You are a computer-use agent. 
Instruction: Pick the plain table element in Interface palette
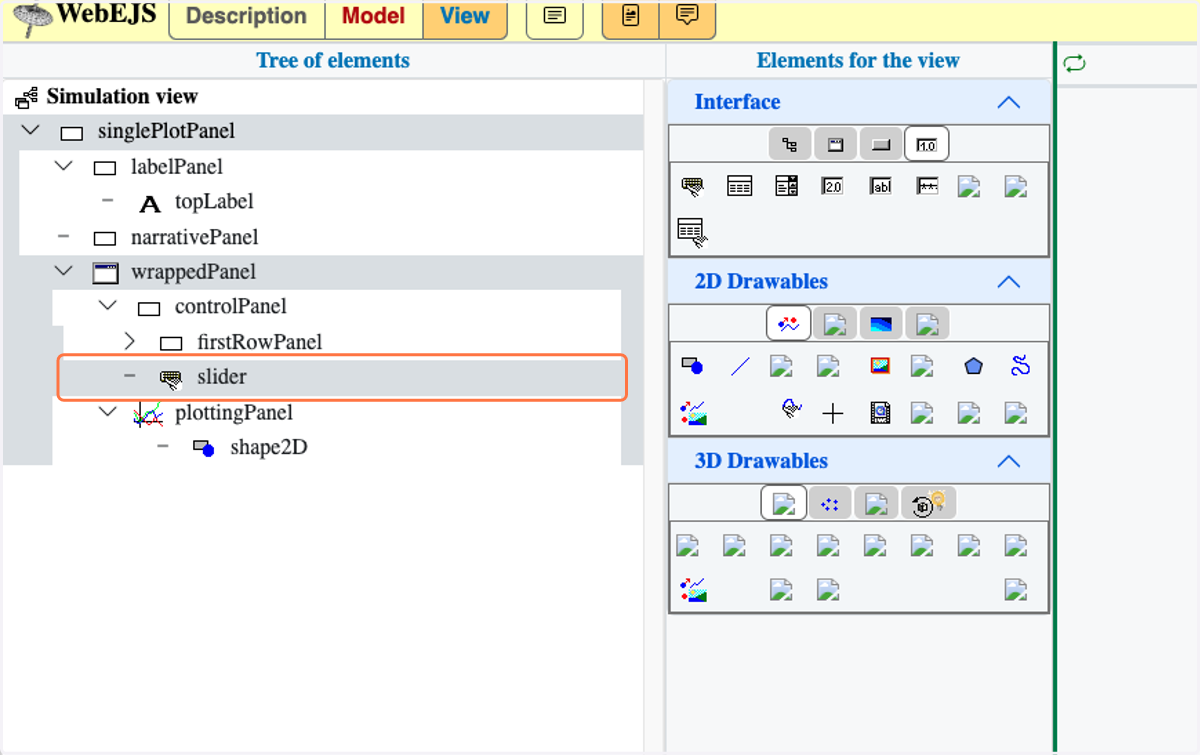click(739, 186)
